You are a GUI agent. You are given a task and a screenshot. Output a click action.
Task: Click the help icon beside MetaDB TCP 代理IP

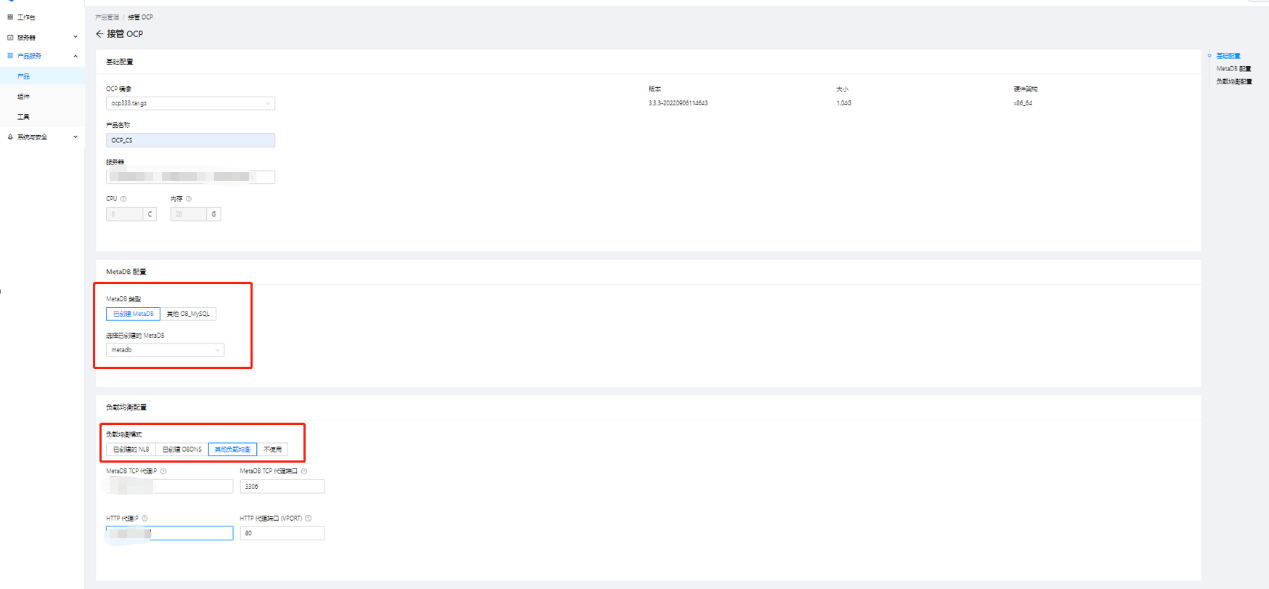[x=163, y=471]
